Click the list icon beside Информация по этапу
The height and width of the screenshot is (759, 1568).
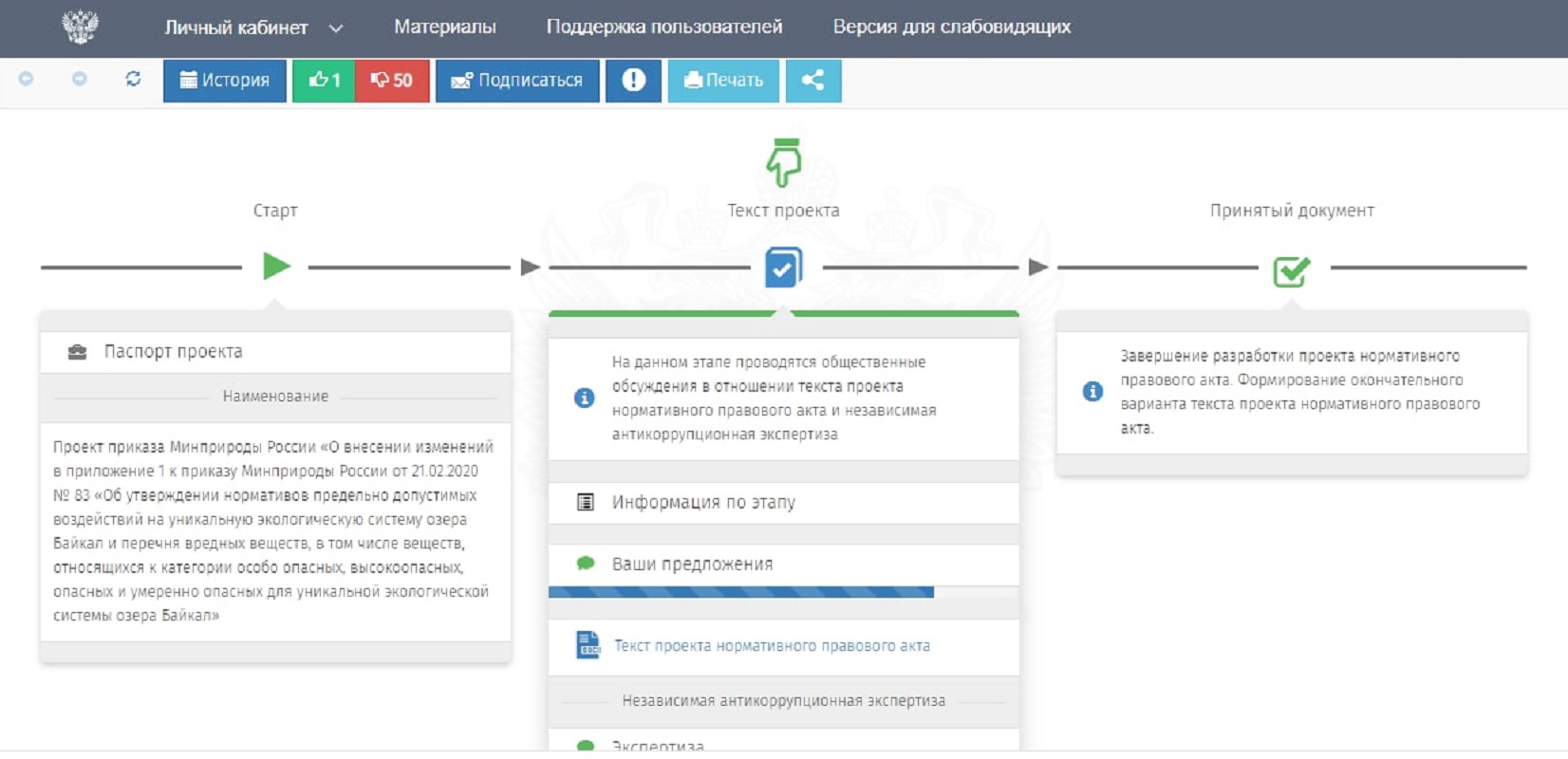pyautogui.click(x=586, y=502)
